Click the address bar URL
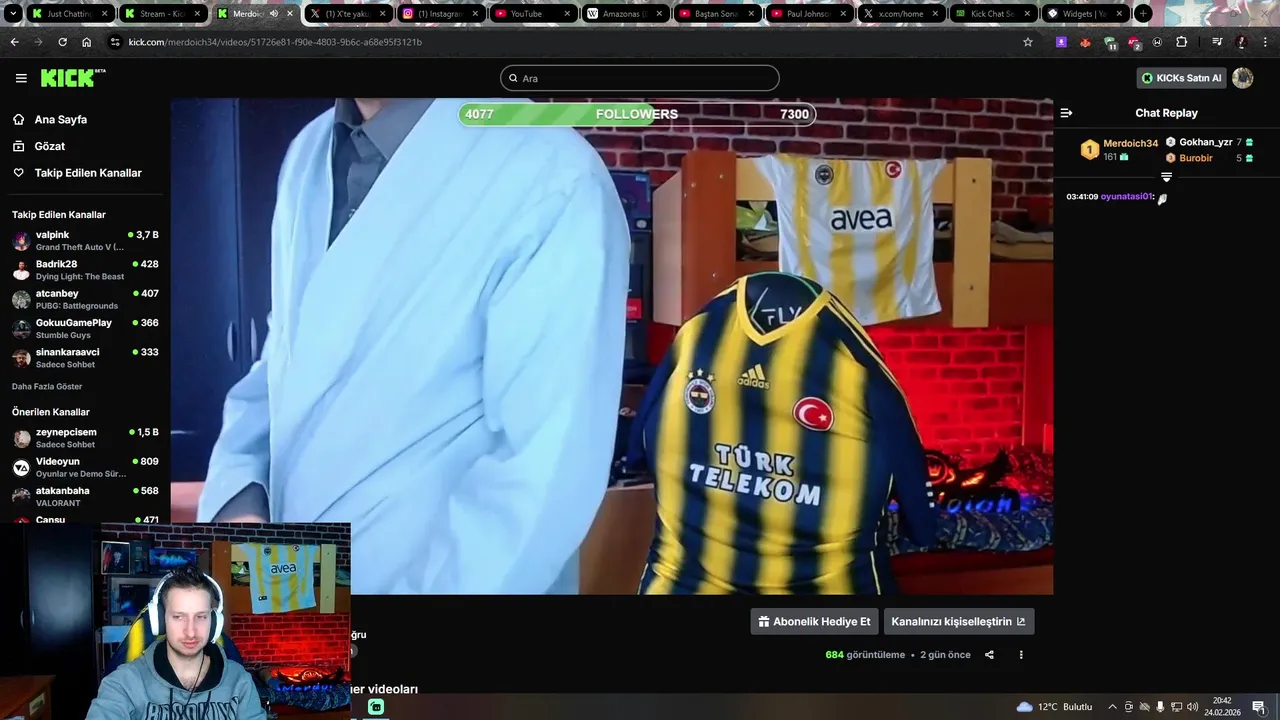Image resolution: width=1280 pixels, height=720 pixels. click(275, 42)
